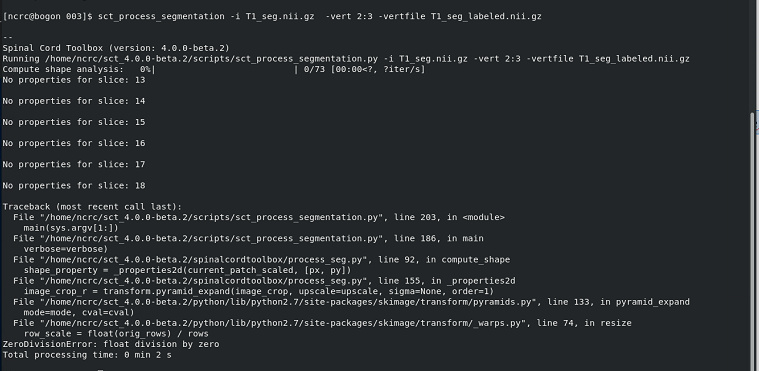The width and height of the screenshot is (759, 371).
Task: Click the 'Traceback (most recent call last)' line
Action: (x=92, y=207)
